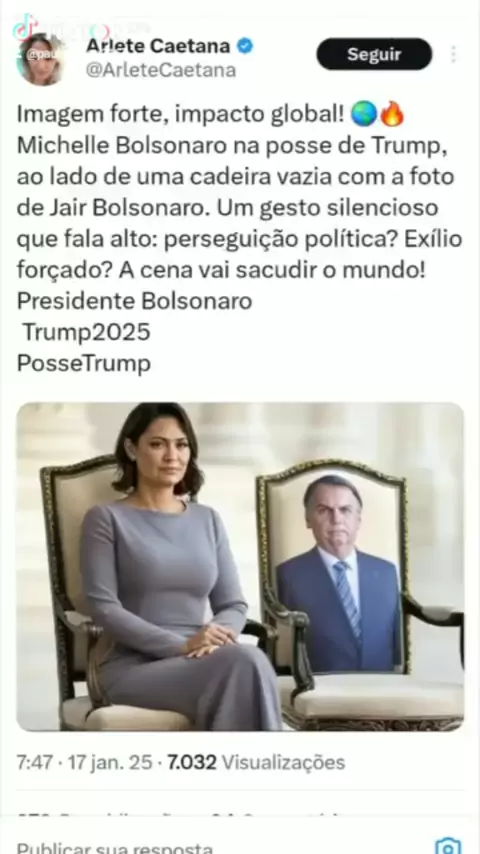Open Arlete Caetana's profile avatar

pyautogui.click(x=41, y=59)
